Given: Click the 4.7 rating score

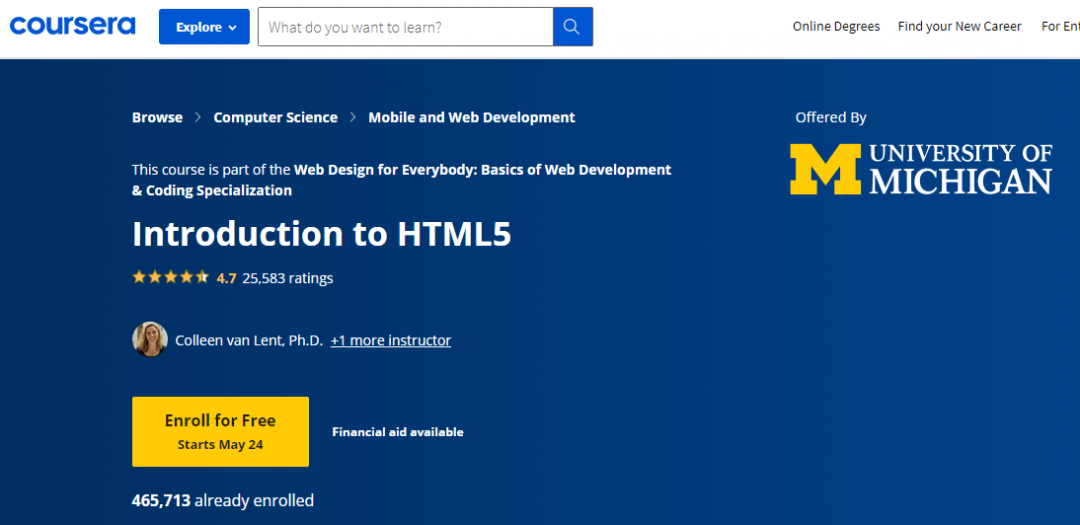Looking at the screenshot, I should coord(227,278).
